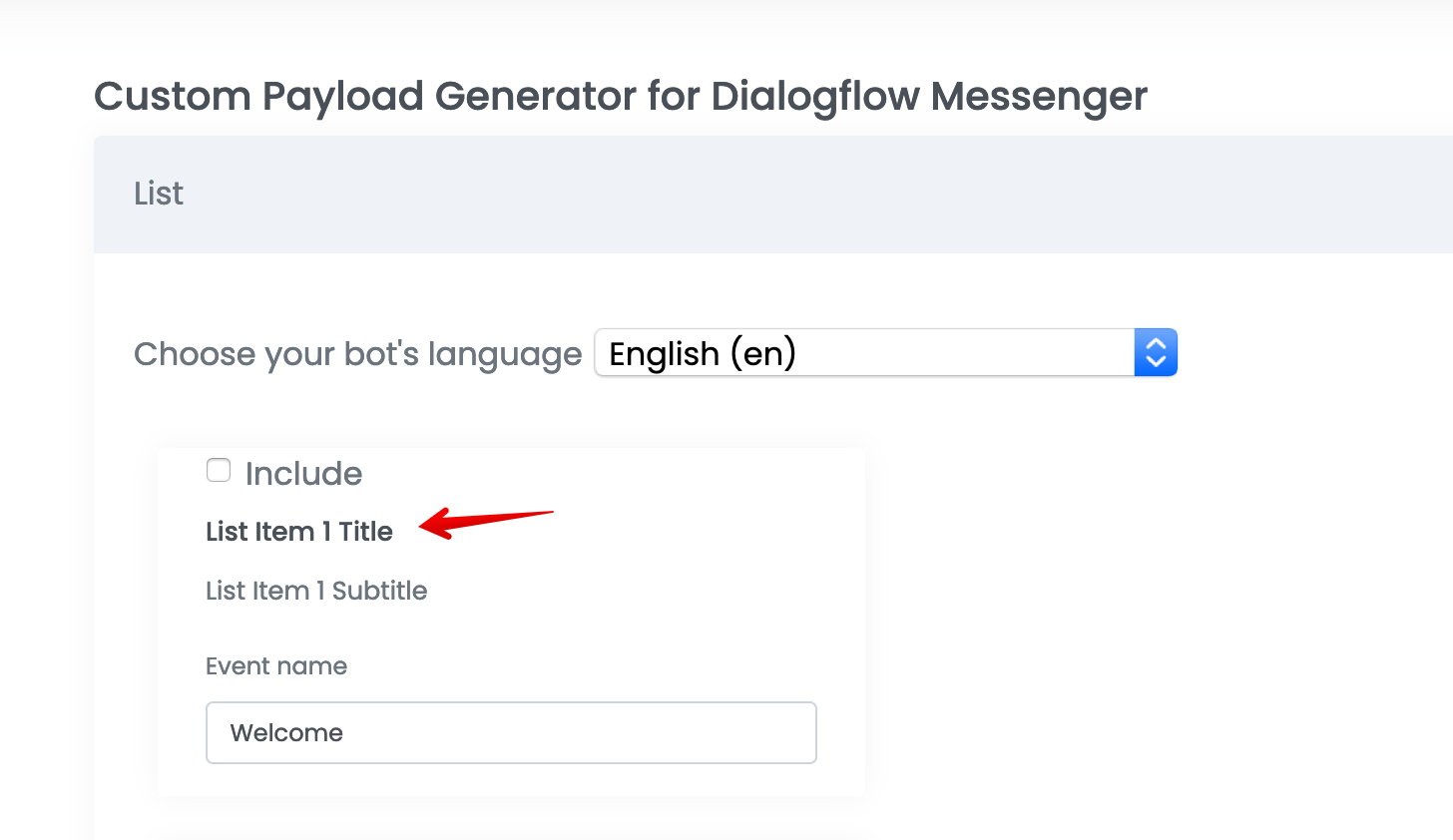Click the word Welcome in the text field
This screenshot has width=1453, height=840.
click(x=286, y=733)
